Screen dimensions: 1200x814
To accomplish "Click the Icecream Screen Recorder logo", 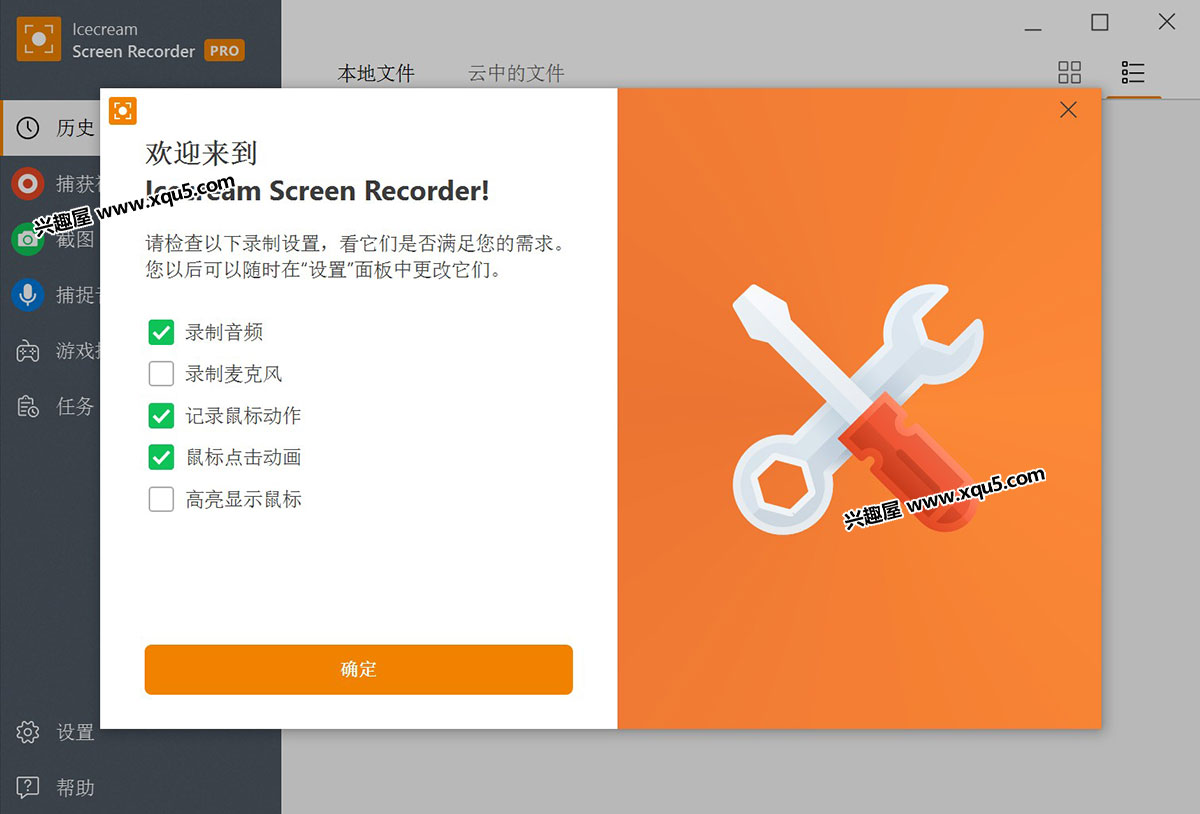I will coord(39,40).
